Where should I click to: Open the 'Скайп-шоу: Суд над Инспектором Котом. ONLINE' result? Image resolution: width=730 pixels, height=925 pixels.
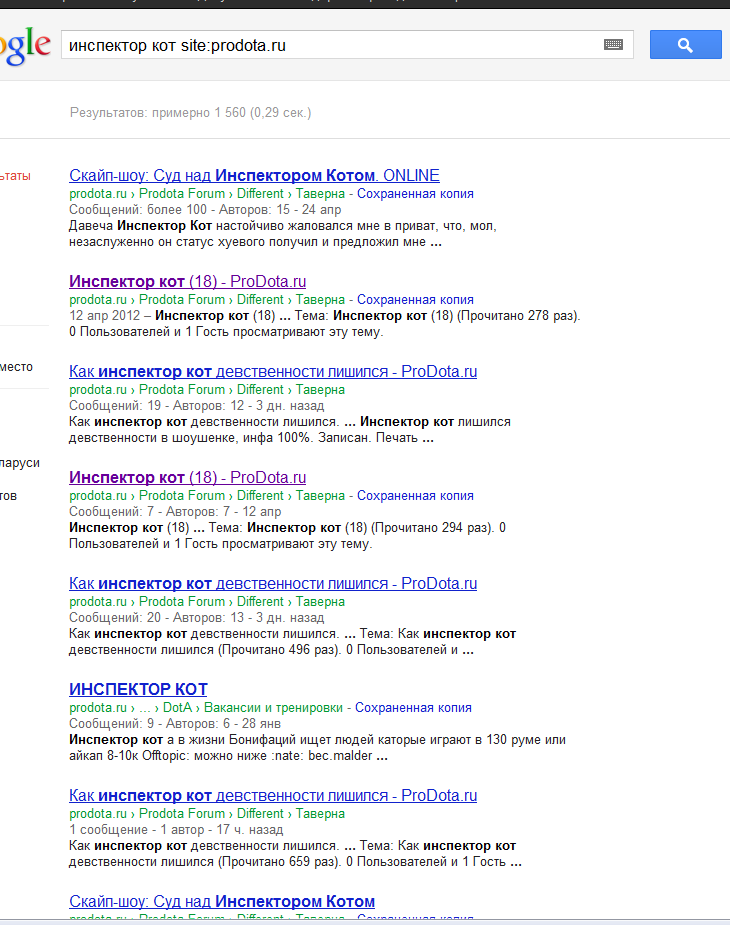(254, 176)
